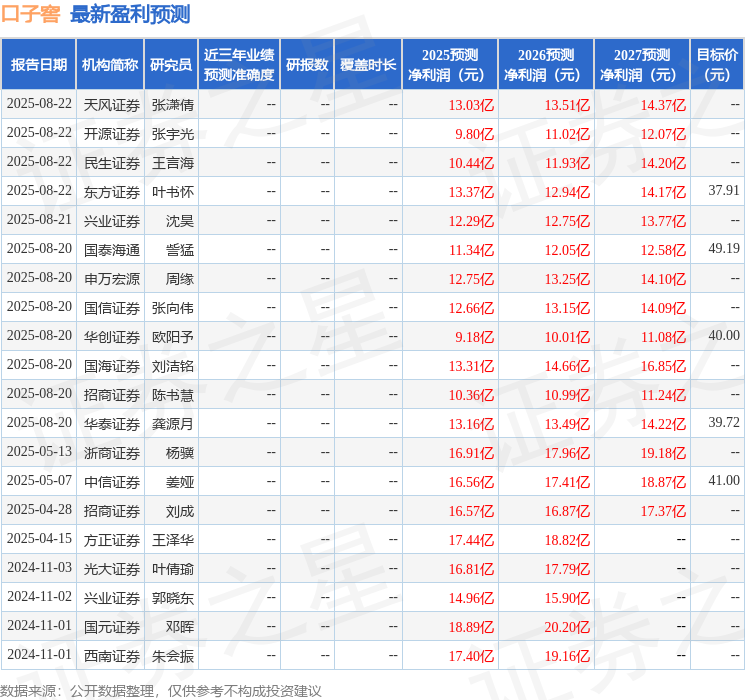Click analyst name 王泽华
Image resolution: width=745 pixels, height=700 pixels.
click(x=172, y=540)
